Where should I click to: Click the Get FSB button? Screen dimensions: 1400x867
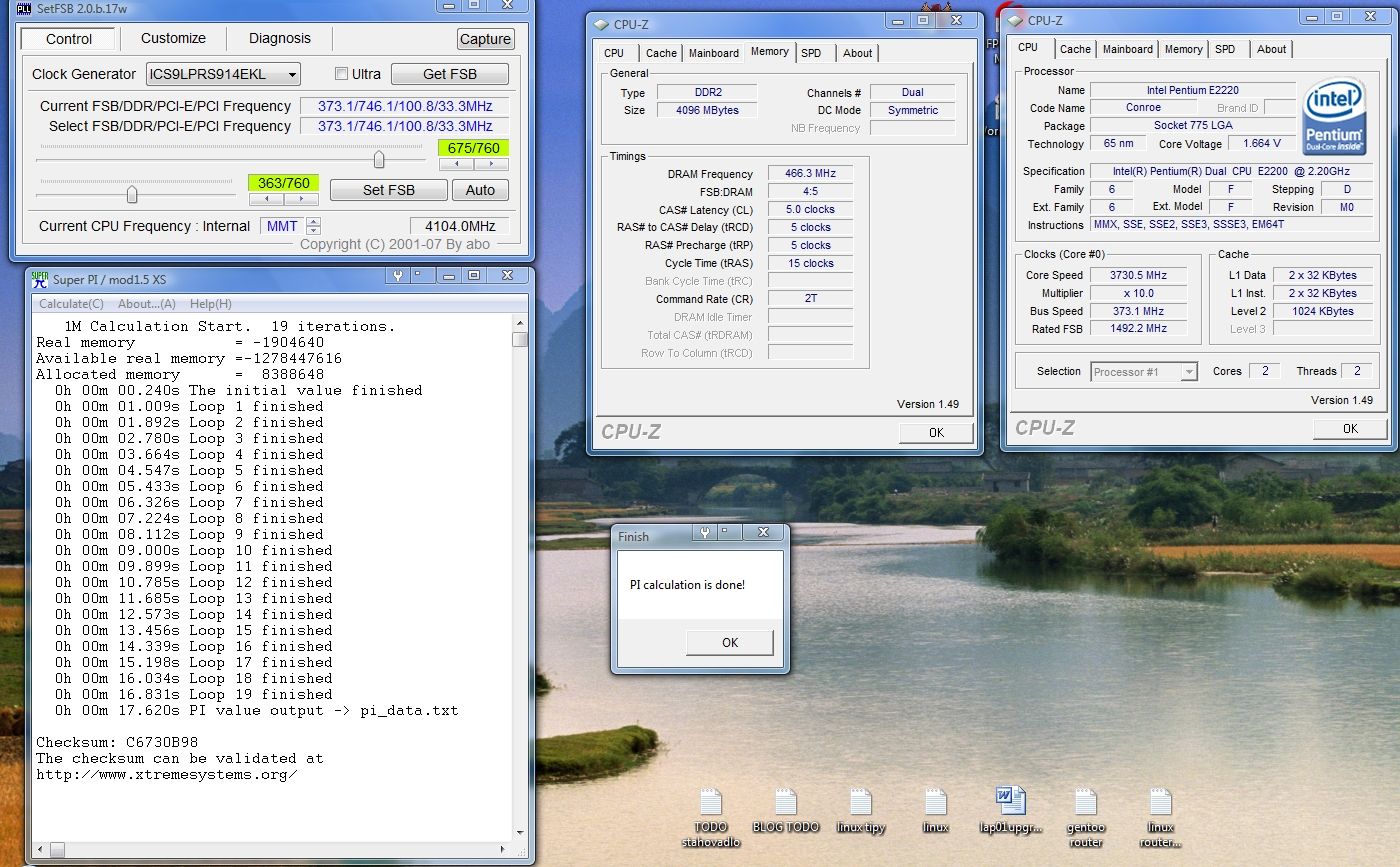point(450,74)
